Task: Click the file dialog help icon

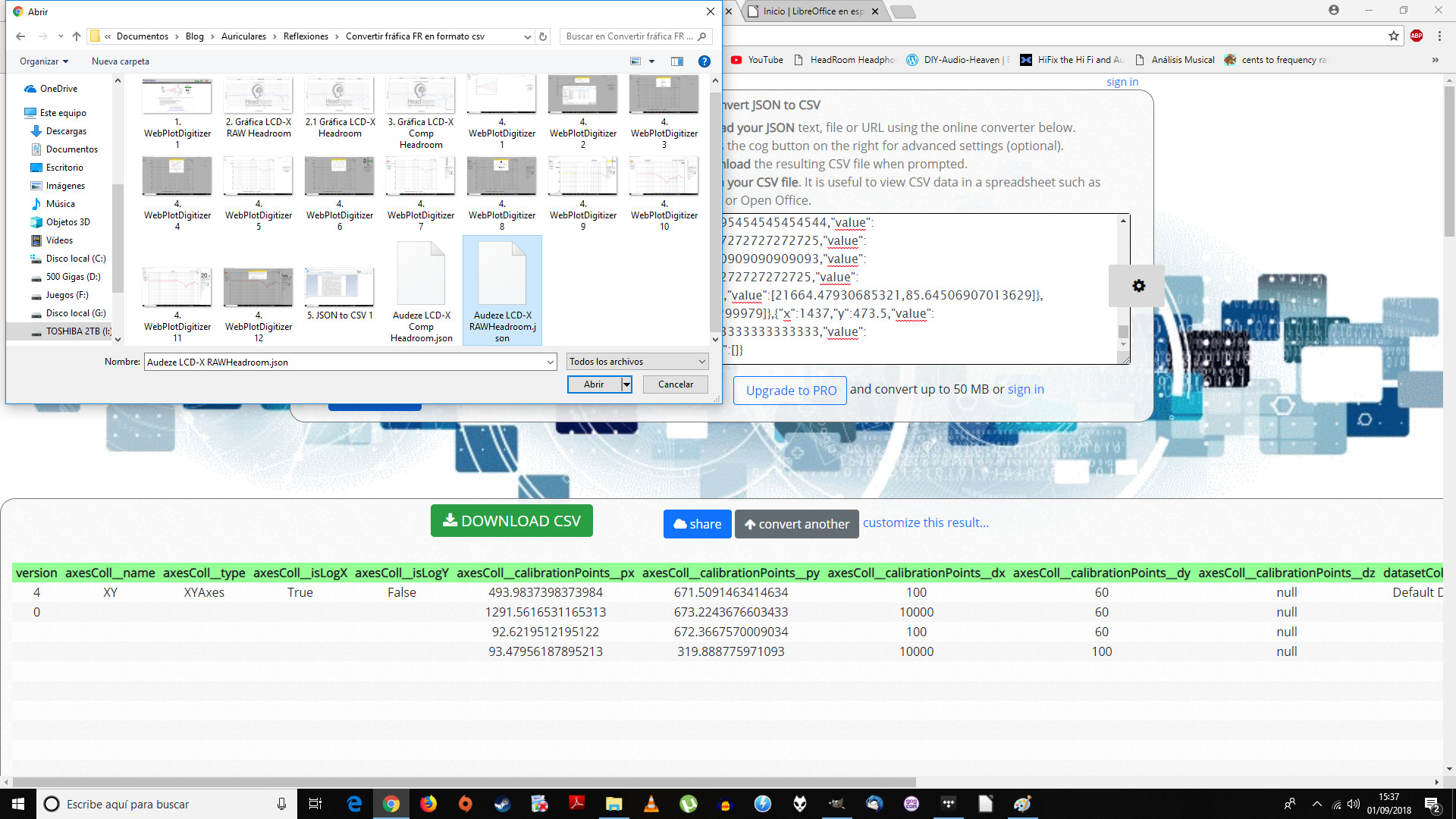Action: [x=704, y=61]
